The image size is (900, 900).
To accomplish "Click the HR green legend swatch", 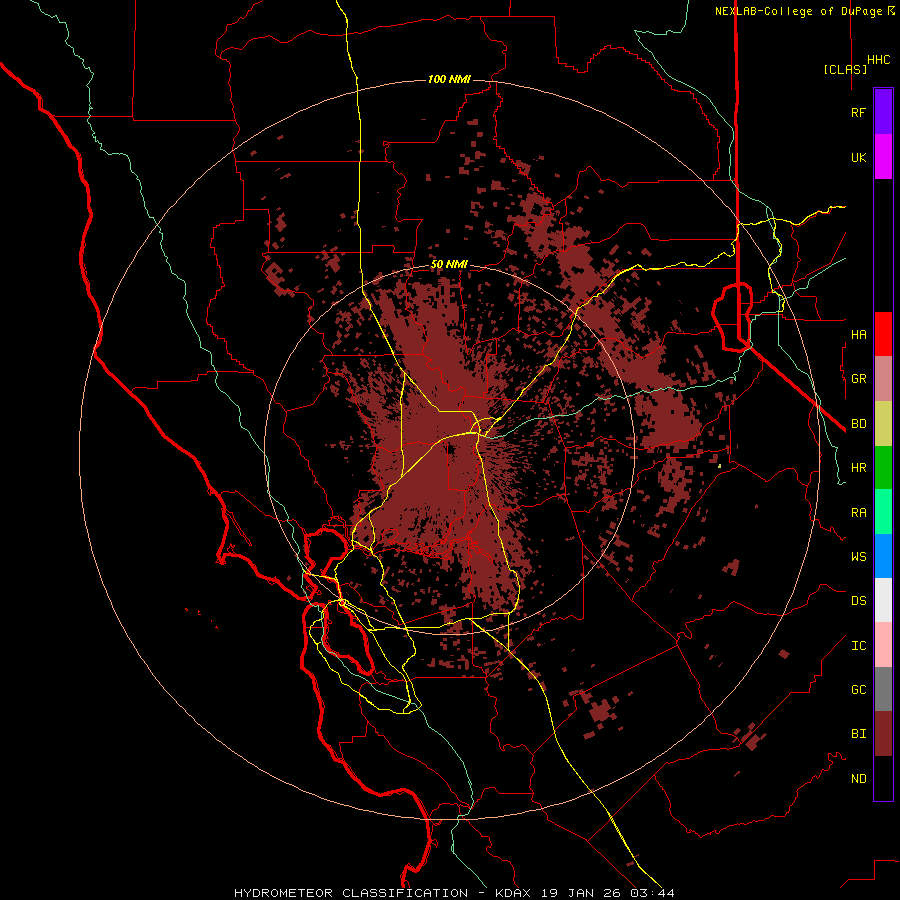I will point(883,468).
